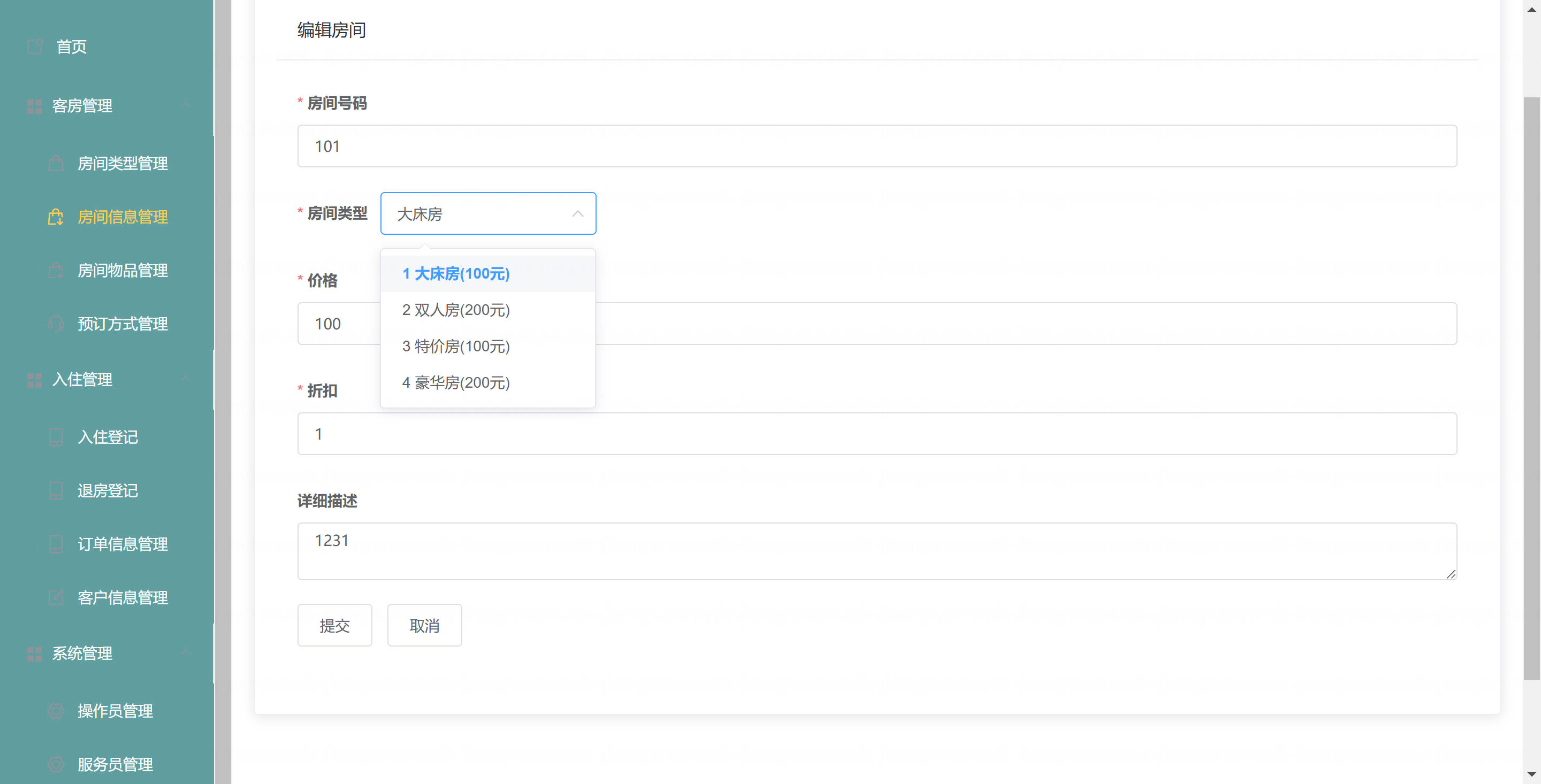The image size is (1541, 784).
Task: Click the bag icon beside 房间类型管理
Action: 56,163
